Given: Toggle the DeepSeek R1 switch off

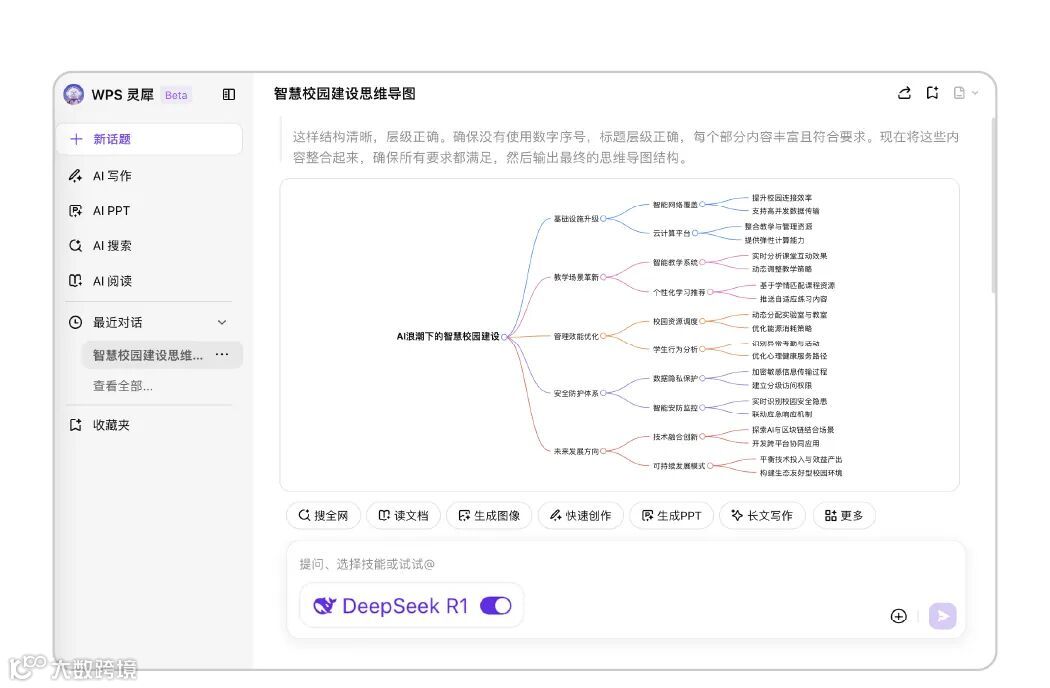Looking at the screenshot, I should [x=496, y=606].
